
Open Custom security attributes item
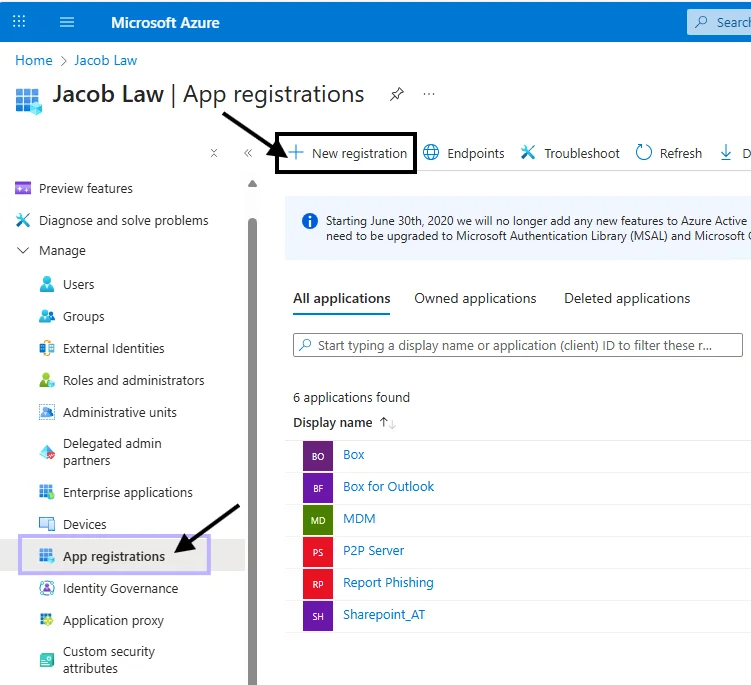pos(109,660)
